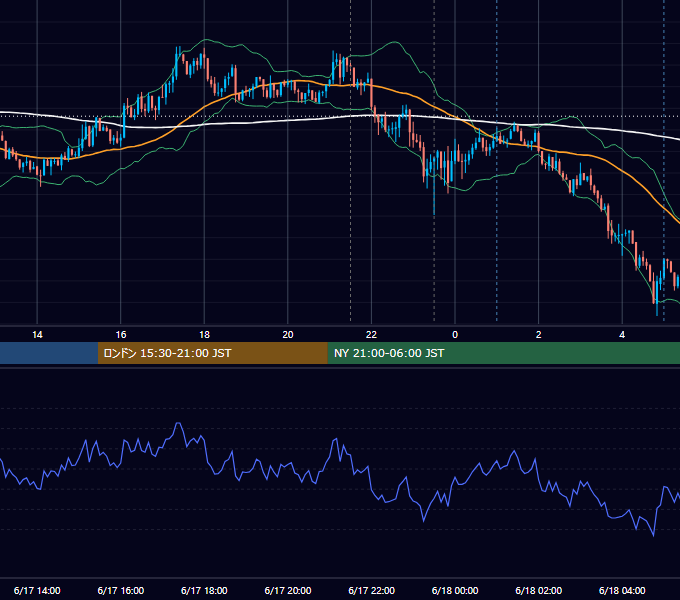Click the hour label 20 on price chart axis
Viewport: 680px width, 600px height.
coord(288,335)
